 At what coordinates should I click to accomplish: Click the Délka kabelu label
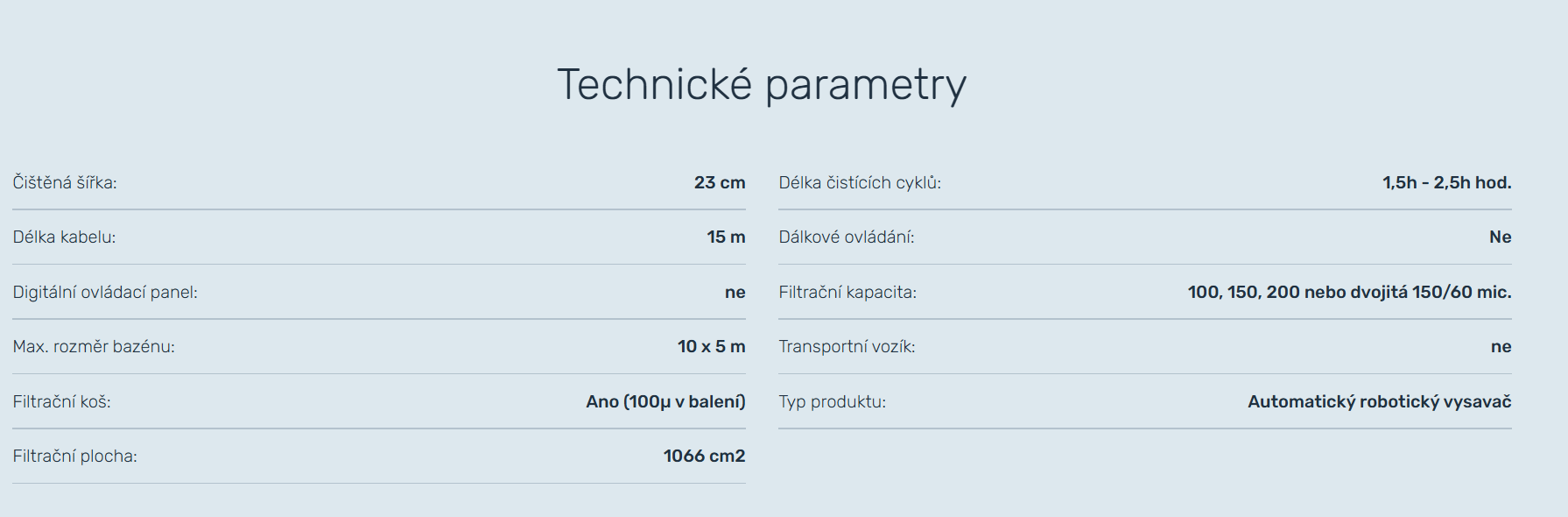pyautogui.click(x=64, y=237)
